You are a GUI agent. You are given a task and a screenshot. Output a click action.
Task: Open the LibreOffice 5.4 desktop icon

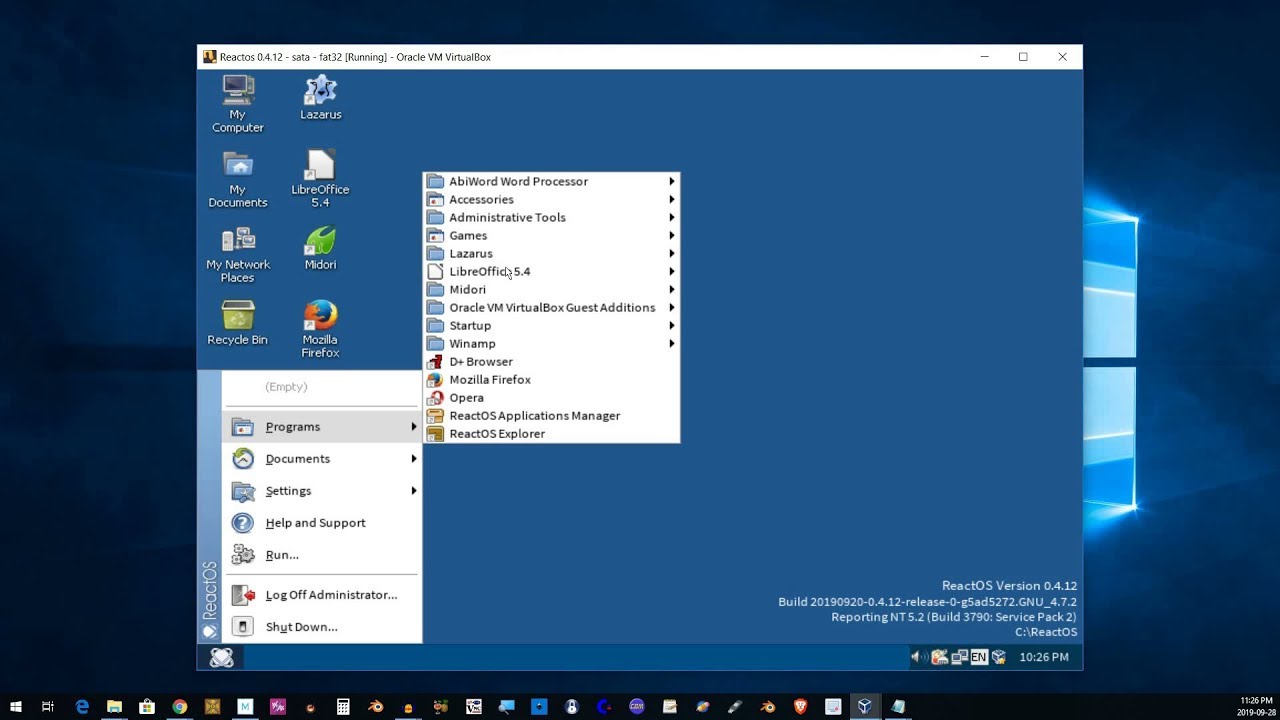tap(320, 180)
